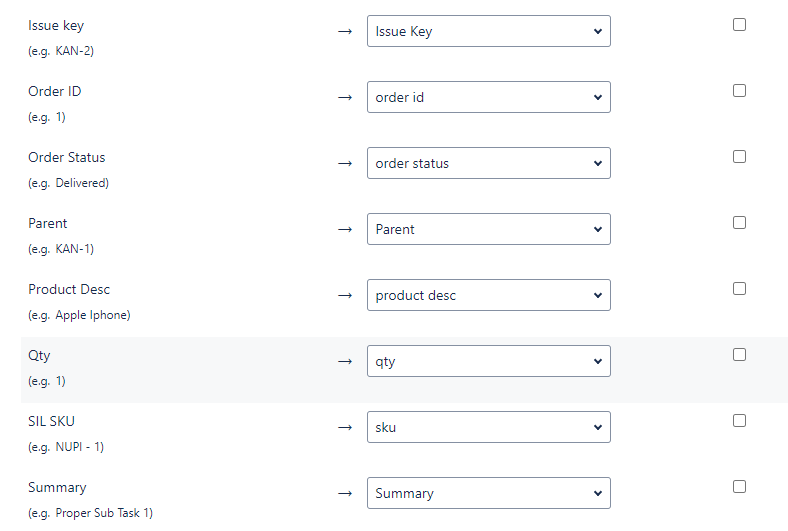The width and height of the screenshot is (788, 531).
Task: Expand the qty mapping dropdown
Action: pos(488,361)
